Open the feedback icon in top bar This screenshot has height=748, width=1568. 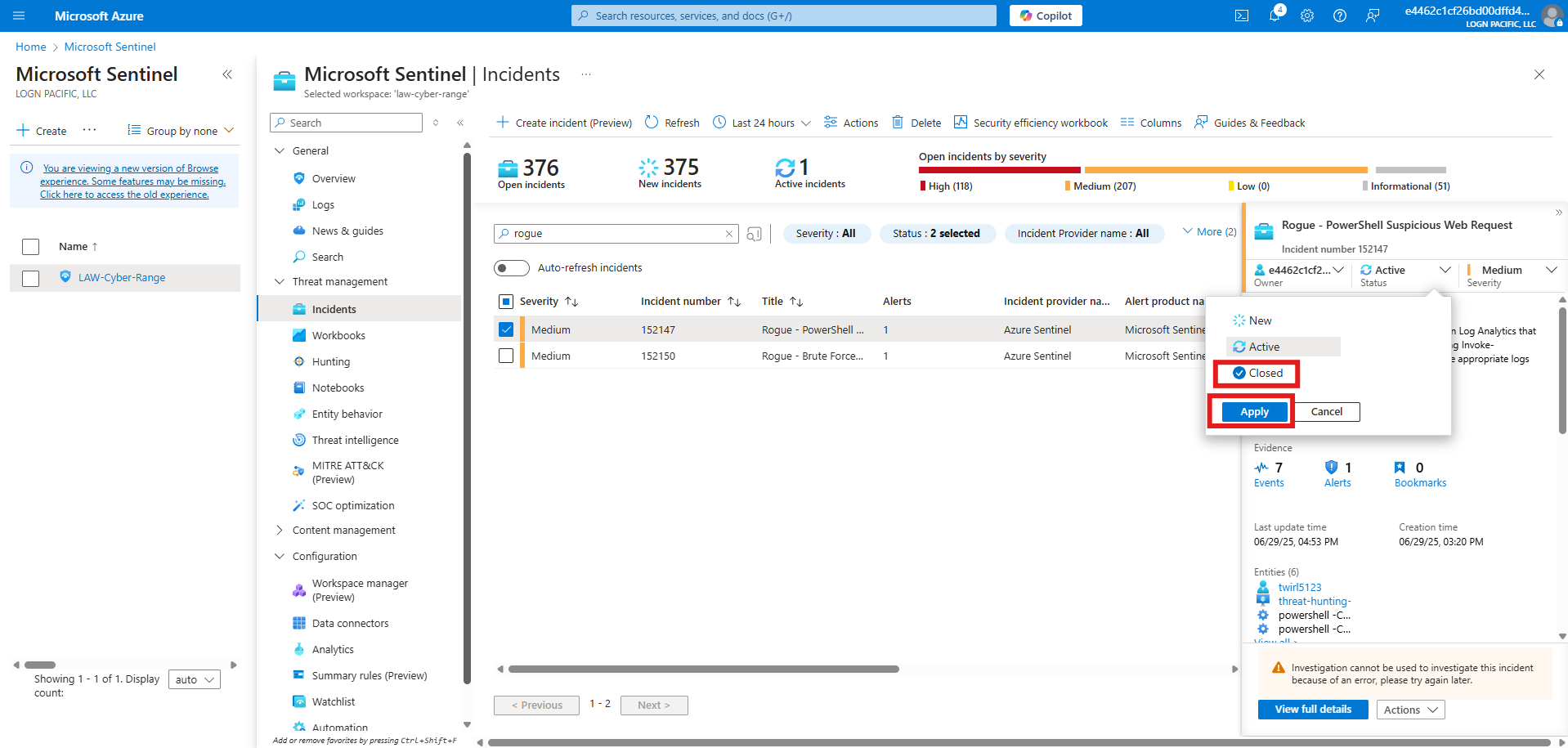pyautogui.click(x=1373, y=16)
